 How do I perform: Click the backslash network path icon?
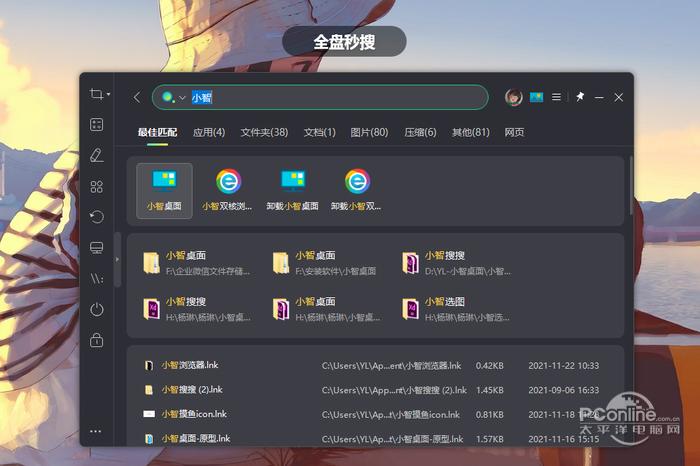(x=96, y=279)
